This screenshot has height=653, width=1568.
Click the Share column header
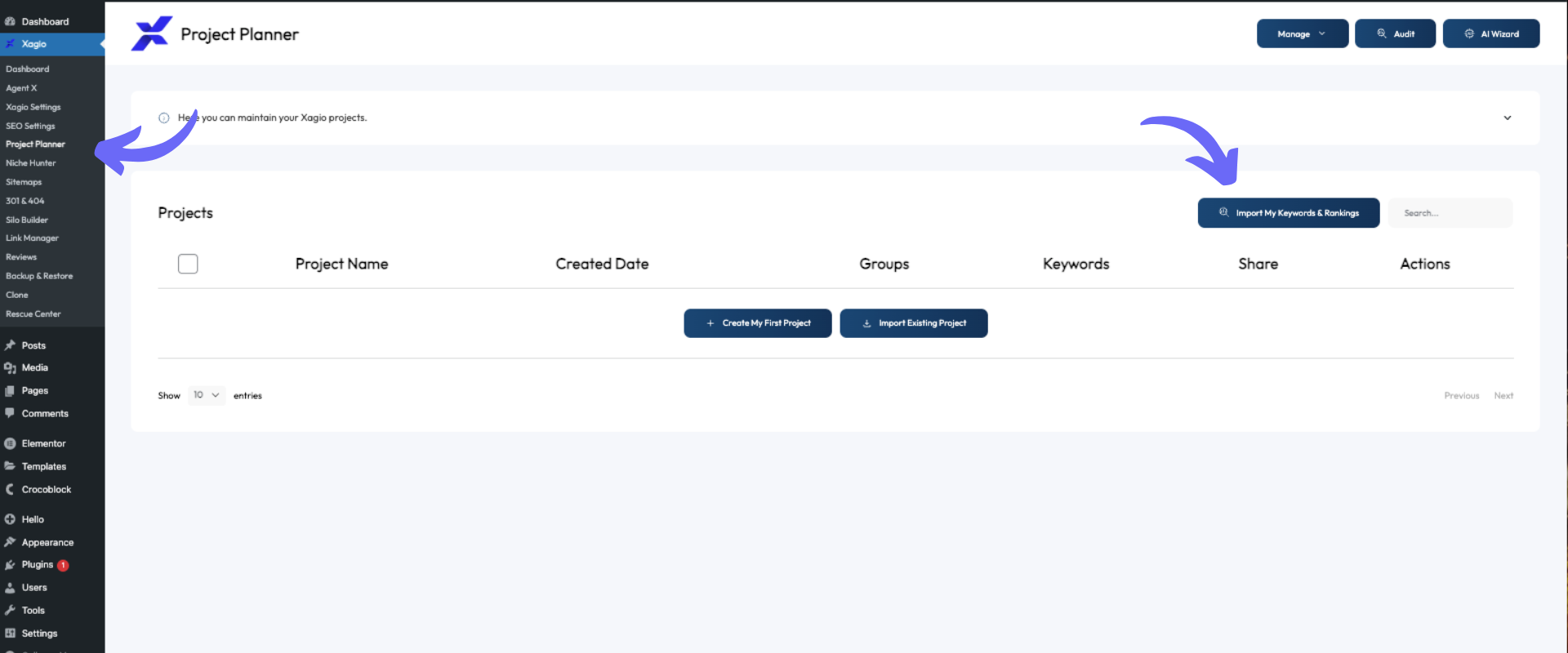point(1258,264)
